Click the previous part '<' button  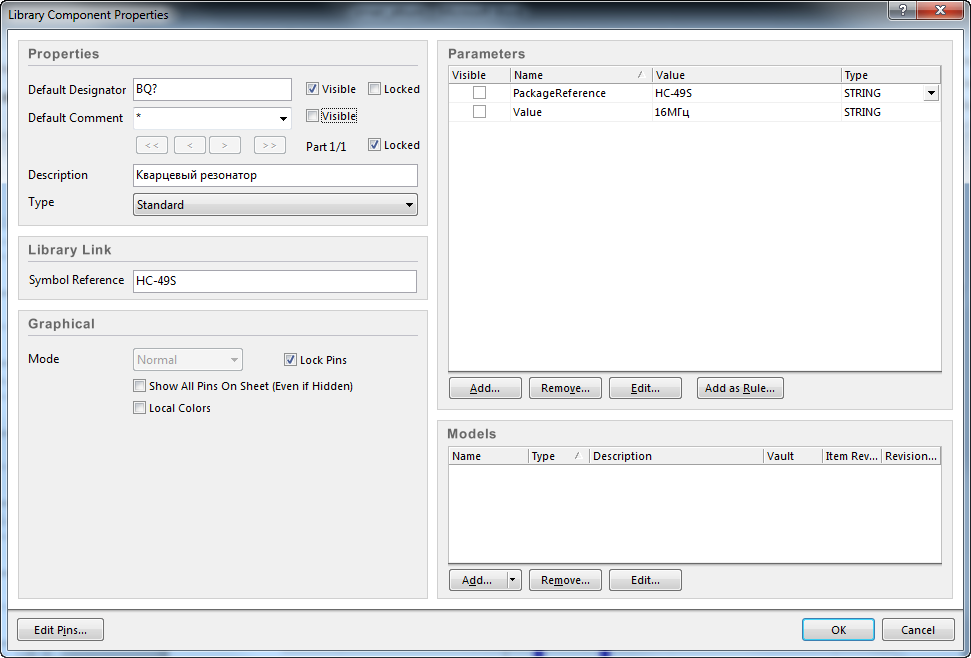(190, 145)
